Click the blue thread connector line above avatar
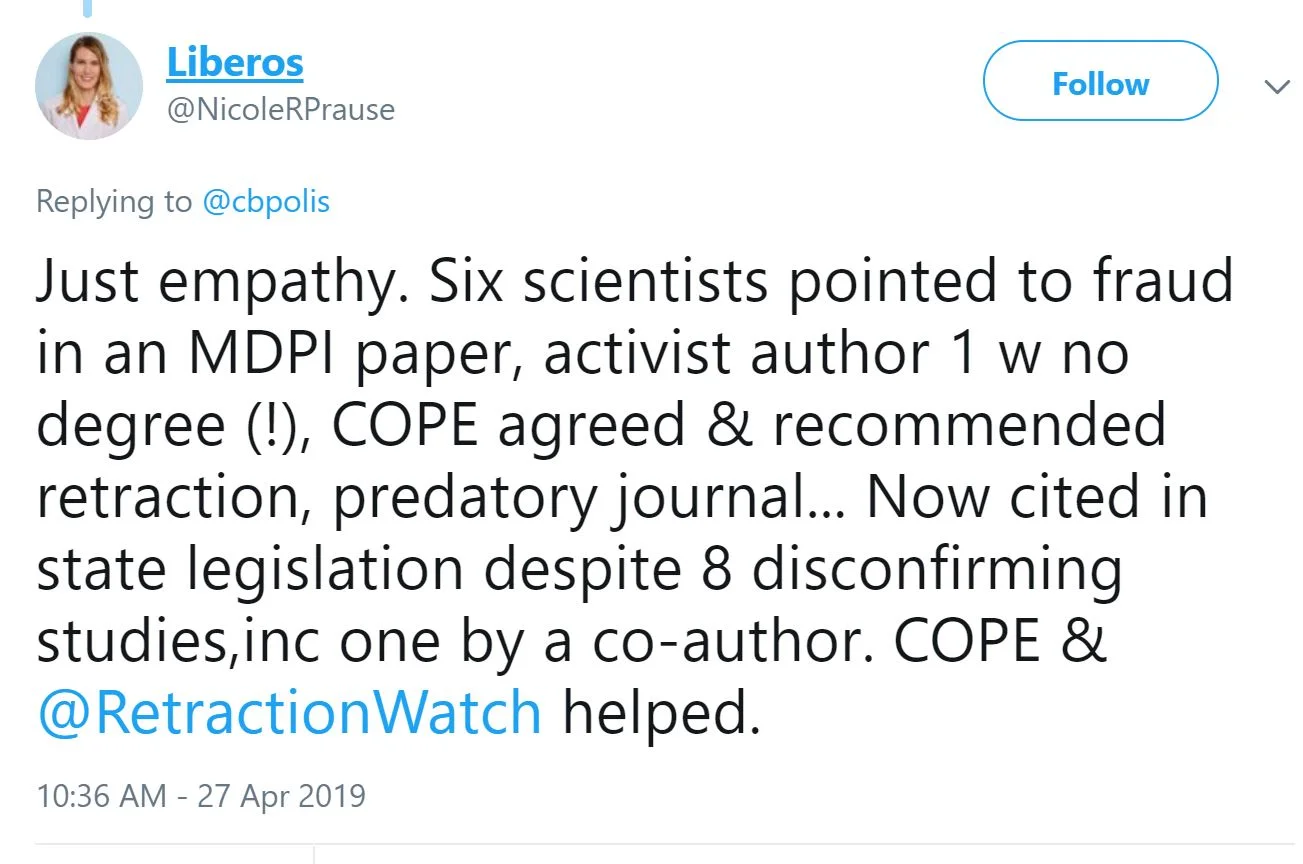Screen dimensions: 1303x864 [89, 9]
